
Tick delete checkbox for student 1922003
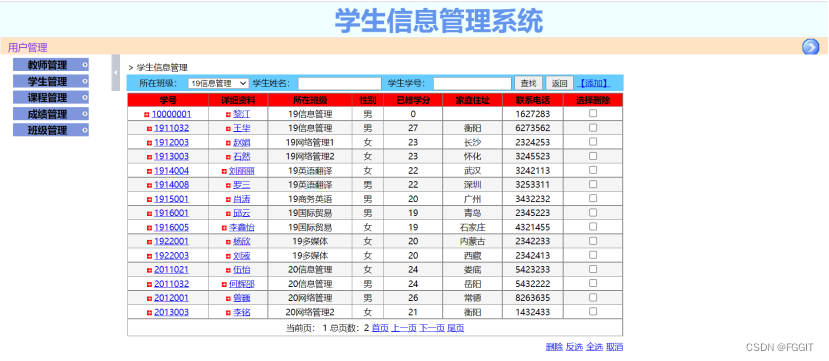coord(593,255)
